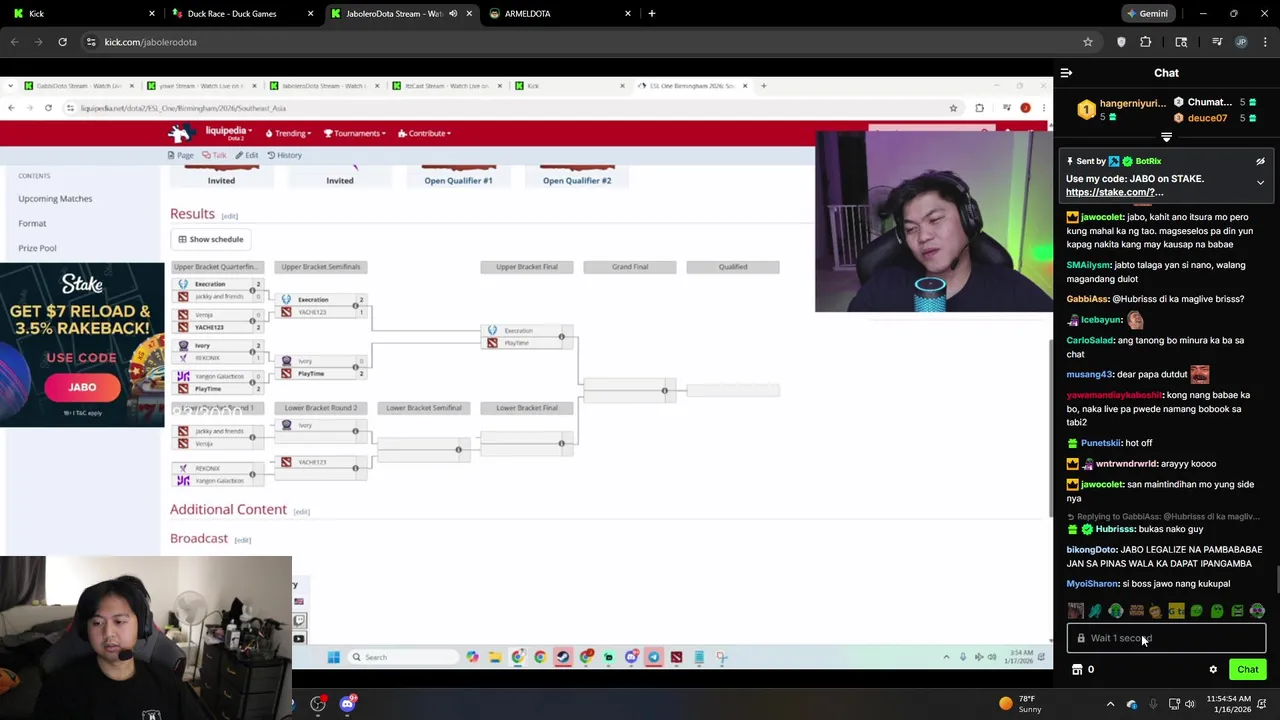The image size is (1280, 720).
Task: Expand the gift leaderboard arrow
Action: coord(1166,137)
